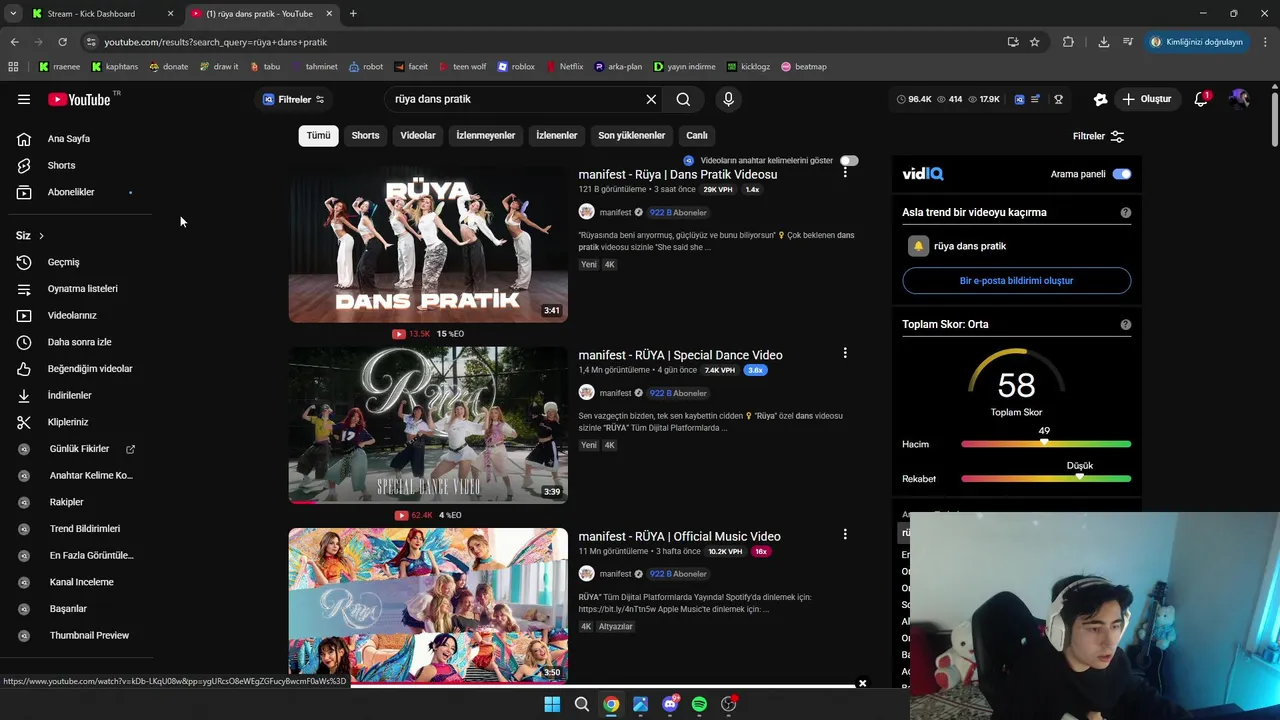Open Discord from the taskbar
The image size is (1280, 720).
[x=670, y=704]
